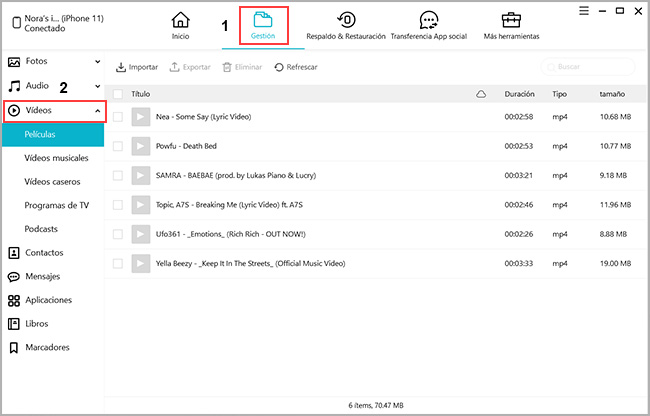Click the Mensajes chat bubble icon

click(14, 277)
